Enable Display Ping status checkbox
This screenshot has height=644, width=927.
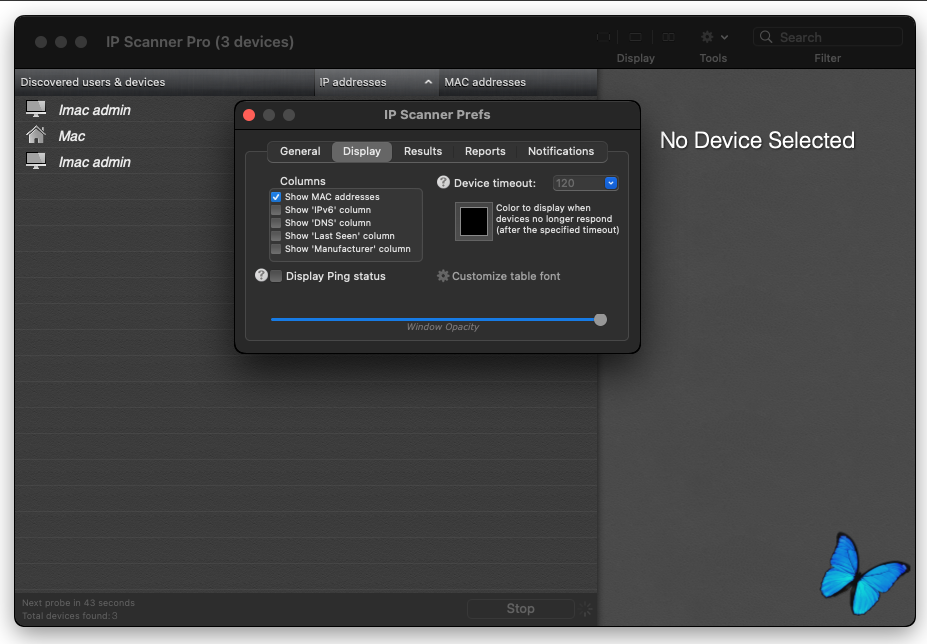point(276,276)
